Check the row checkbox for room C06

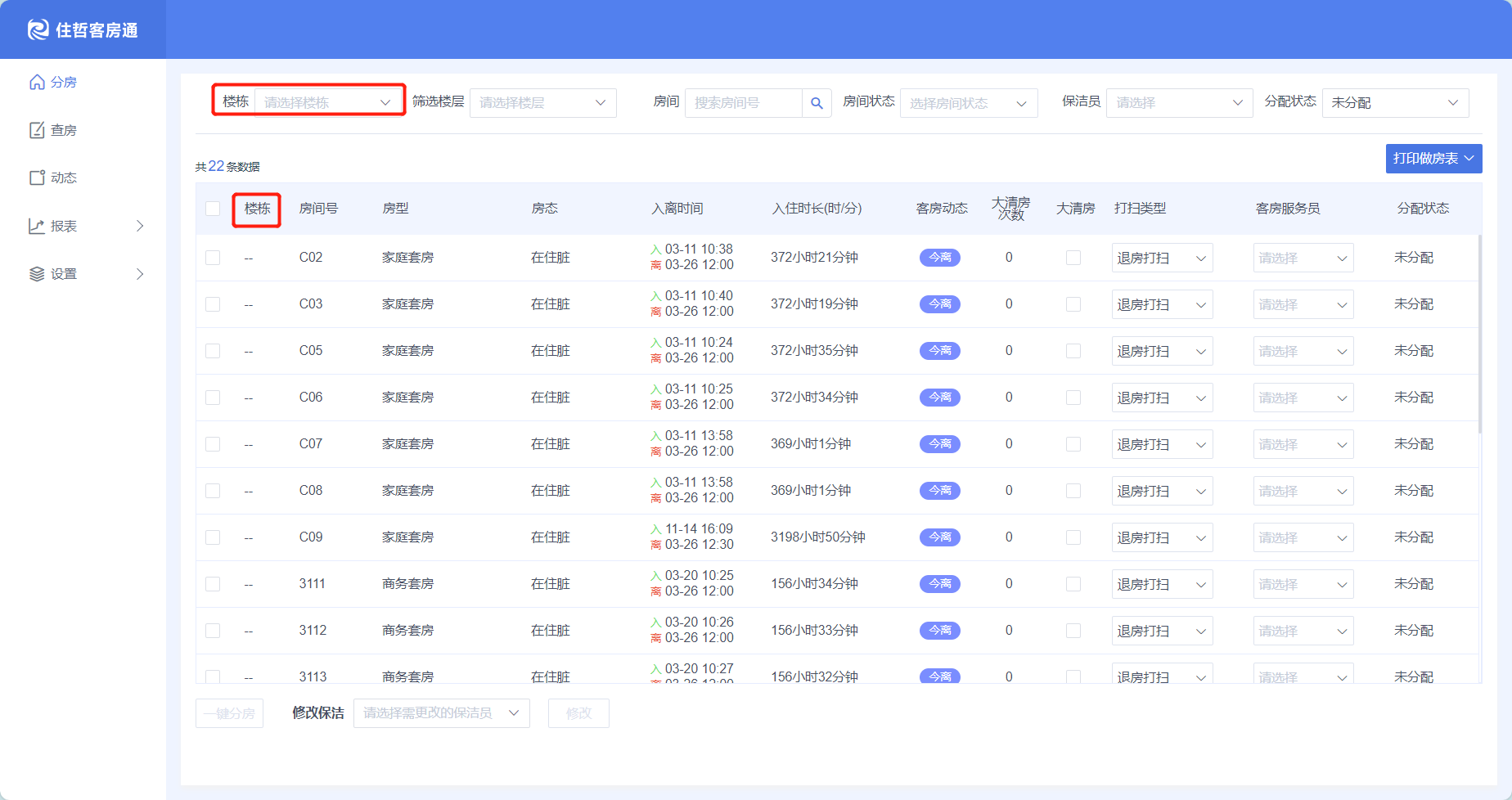tap(213, 398)
